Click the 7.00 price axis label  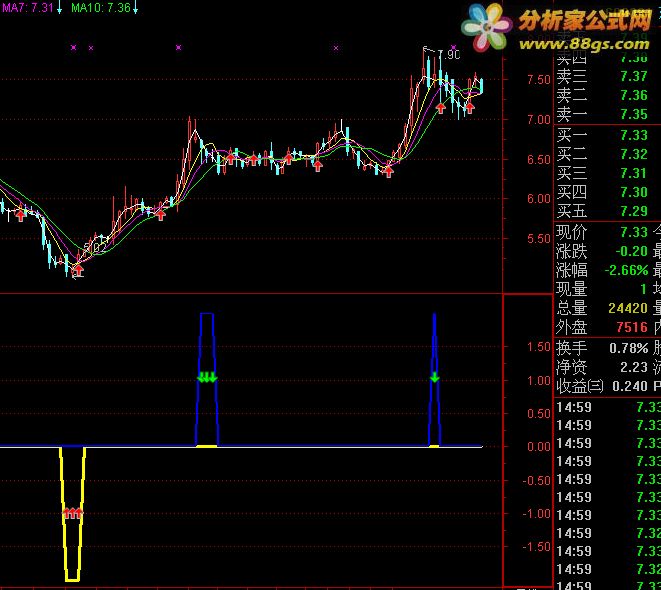539,120
